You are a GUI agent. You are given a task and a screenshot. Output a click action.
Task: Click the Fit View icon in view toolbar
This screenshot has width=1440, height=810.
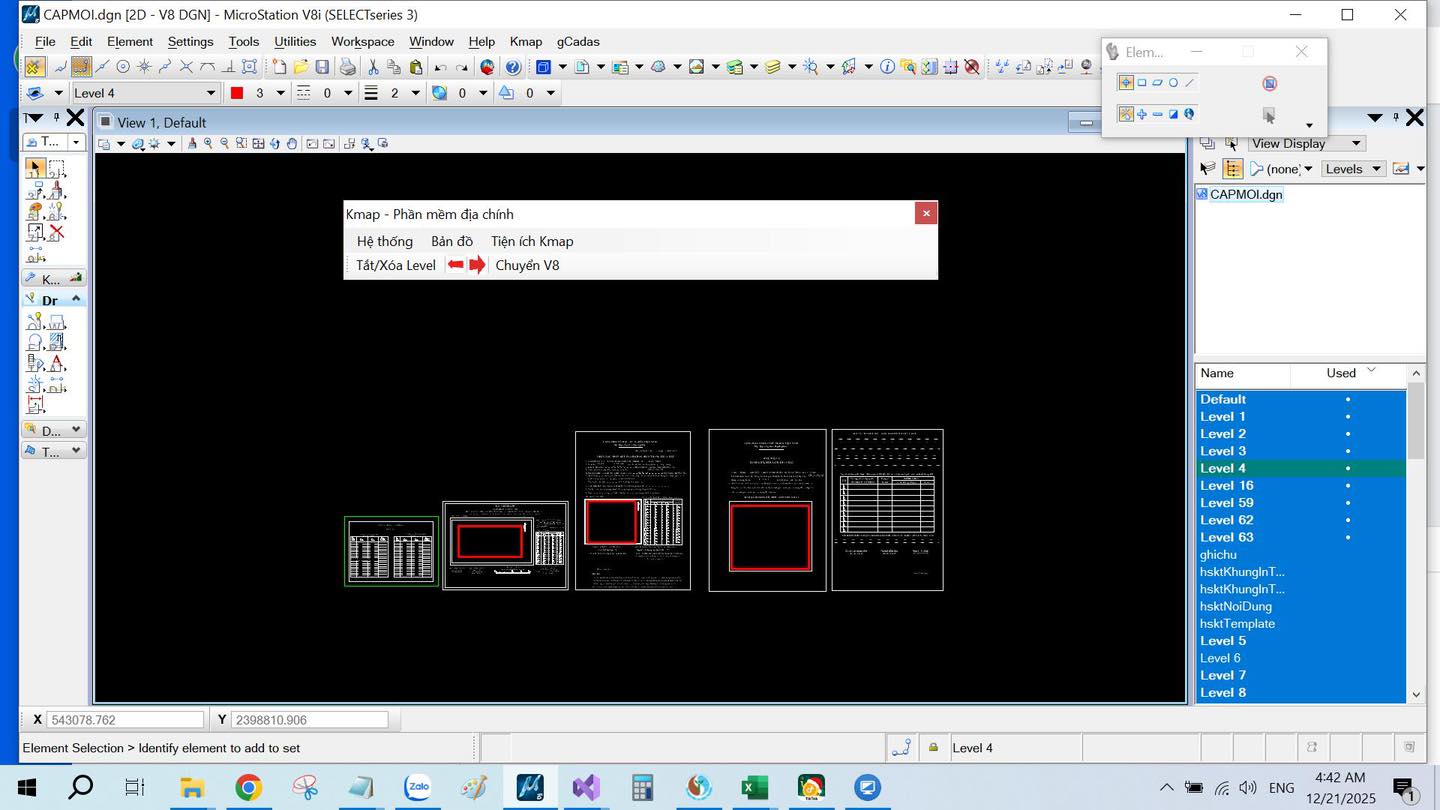(x=257, y=144)
